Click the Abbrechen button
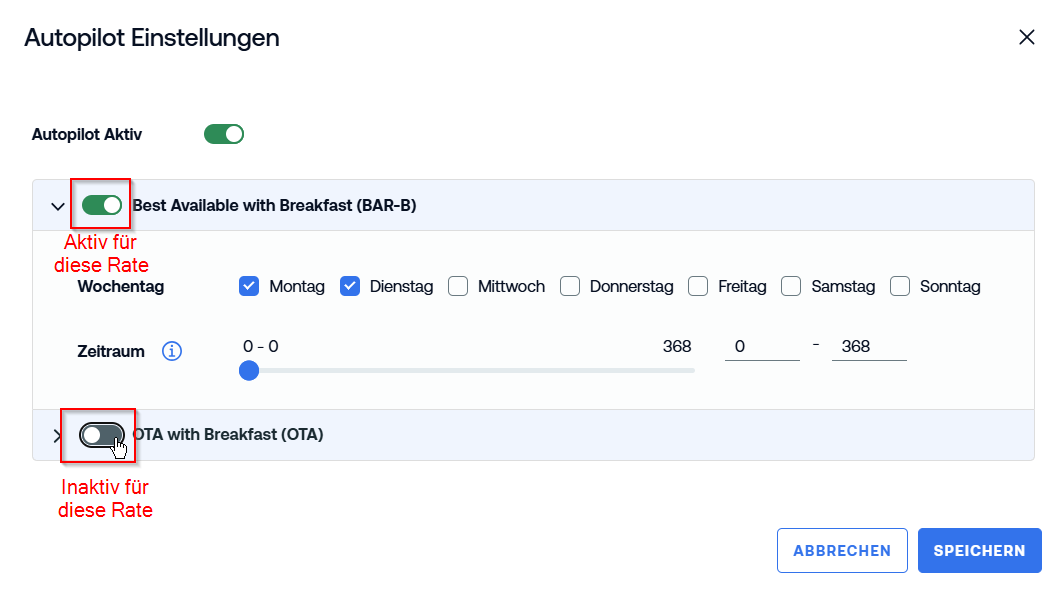 point(842,550)
